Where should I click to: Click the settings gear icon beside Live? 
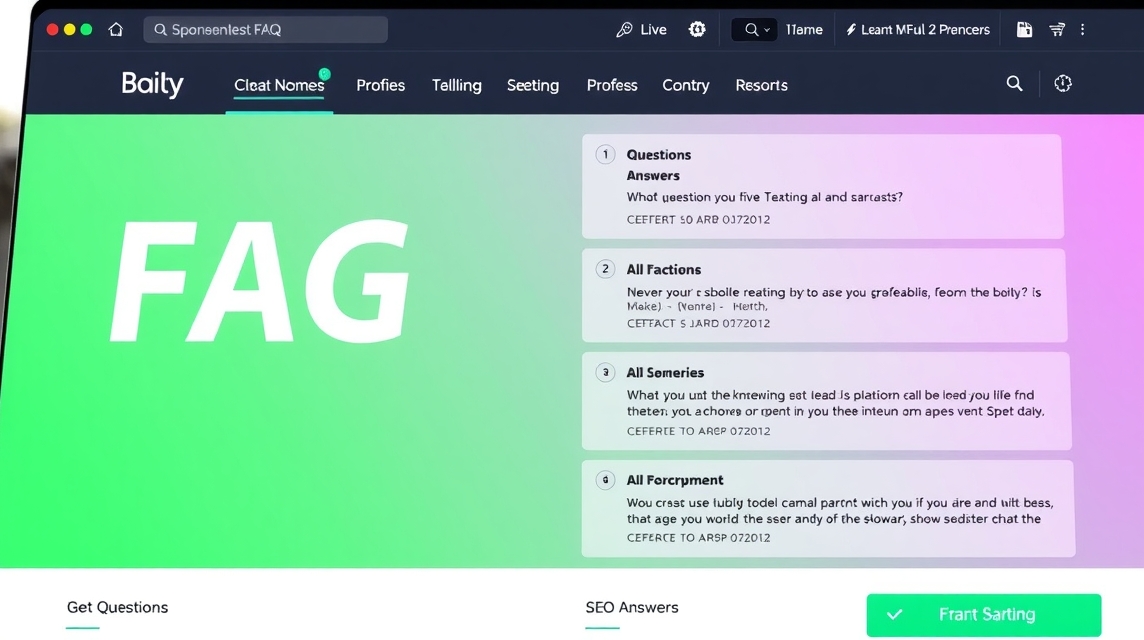[697, 30]
